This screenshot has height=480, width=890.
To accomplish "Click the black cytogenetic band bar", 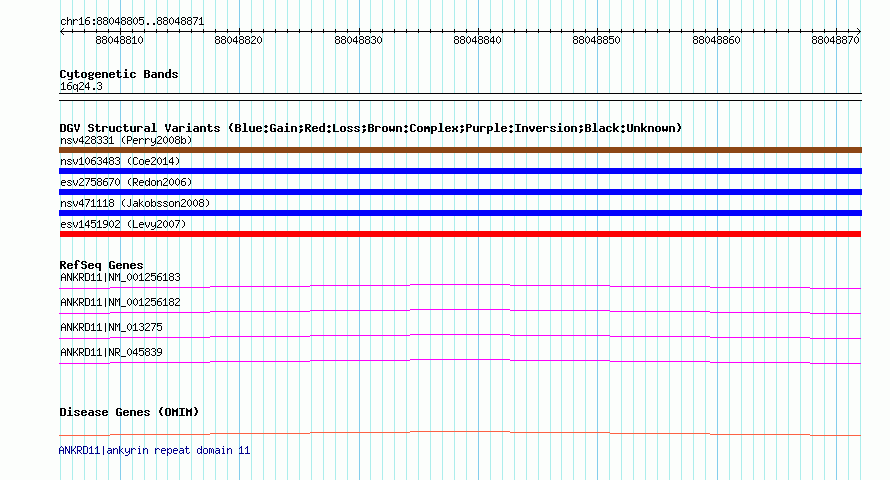I will pos(460,97).
